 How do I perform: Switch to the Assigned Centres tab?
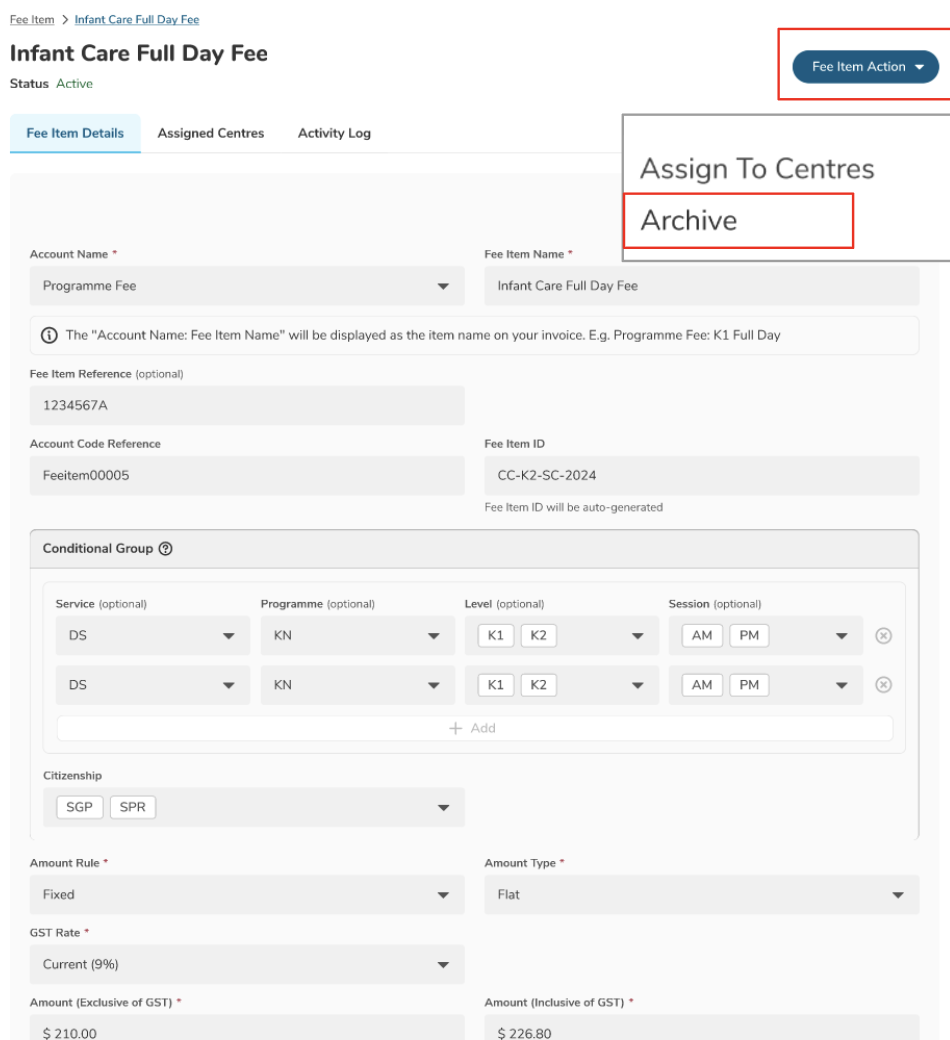pos(211,133)
